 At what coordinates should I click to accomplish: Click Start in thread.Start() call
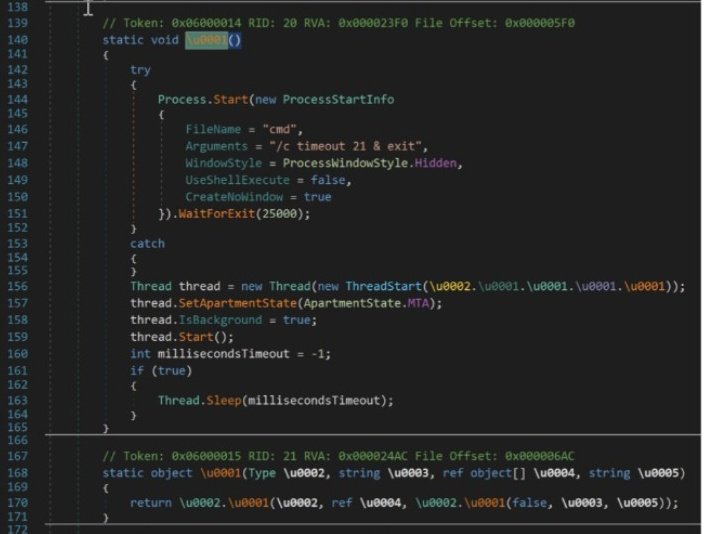click(x=196, y=337)
